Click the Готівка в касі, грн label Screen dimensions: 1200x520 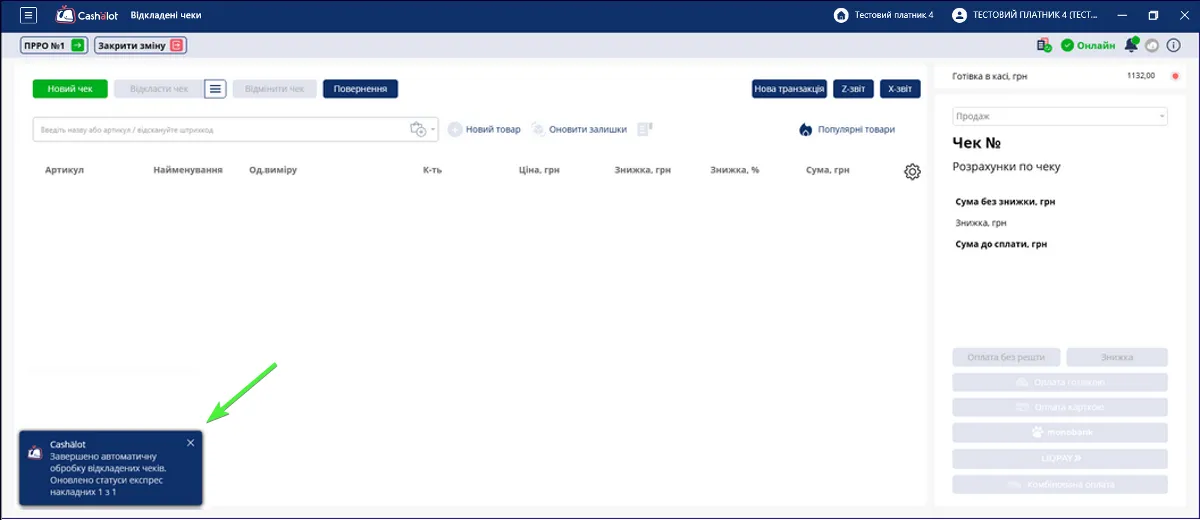[990, 76]
